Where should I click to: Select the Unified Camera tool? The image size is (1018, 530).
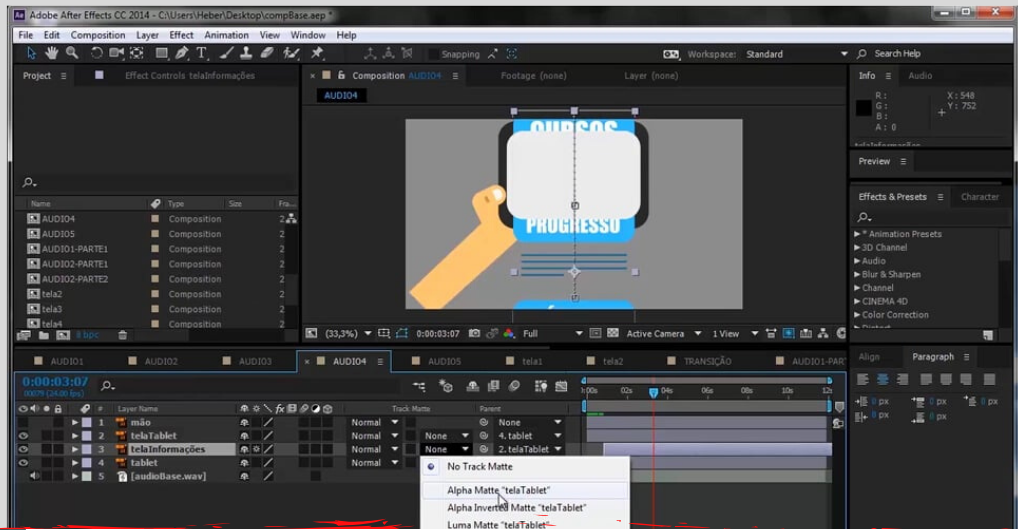[x=117, y=53]
